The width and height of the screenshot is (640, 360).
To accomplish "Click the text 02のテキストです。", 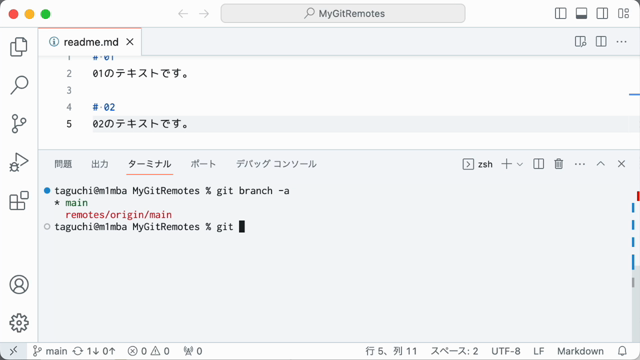I will click(141, 124).
